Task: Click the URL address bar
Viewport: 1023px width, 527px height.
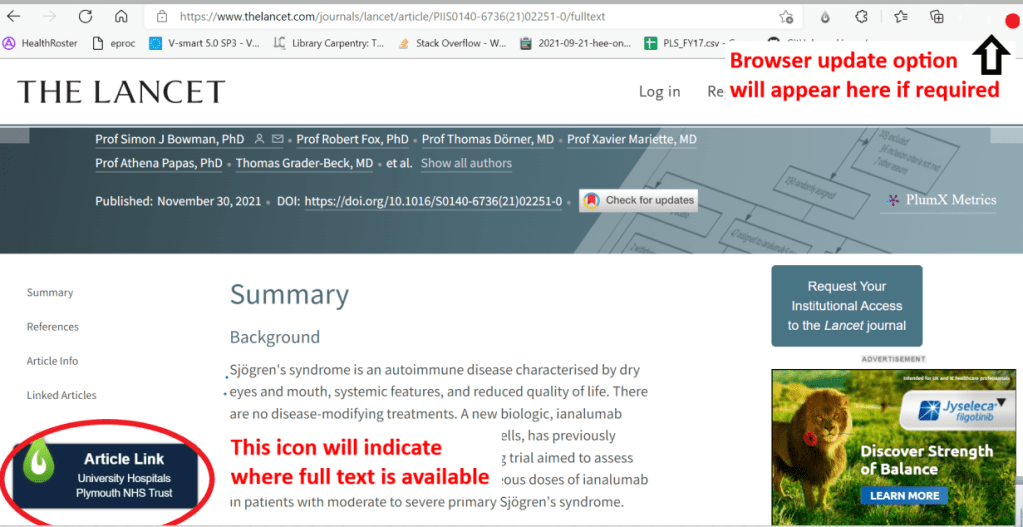Action: click(450, 17)
